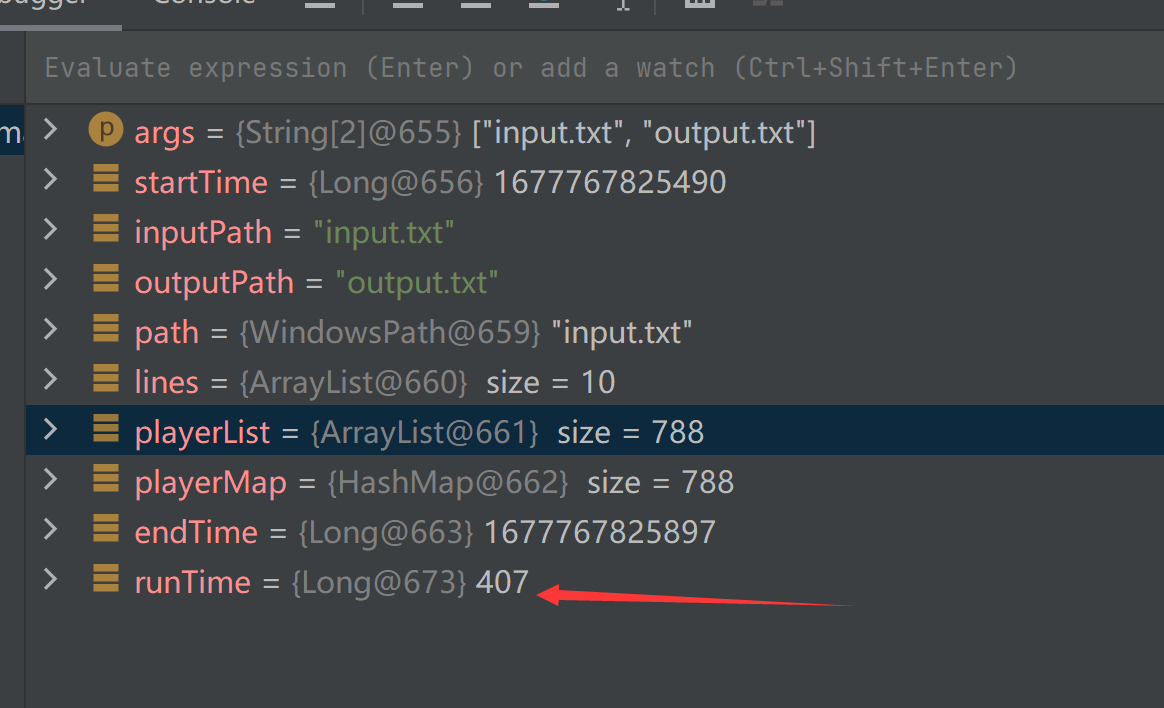Image resolution: width=1164 pixels, height=708 pixels.
Task: Click the variable icon next to outputPath
Action: 105,280
